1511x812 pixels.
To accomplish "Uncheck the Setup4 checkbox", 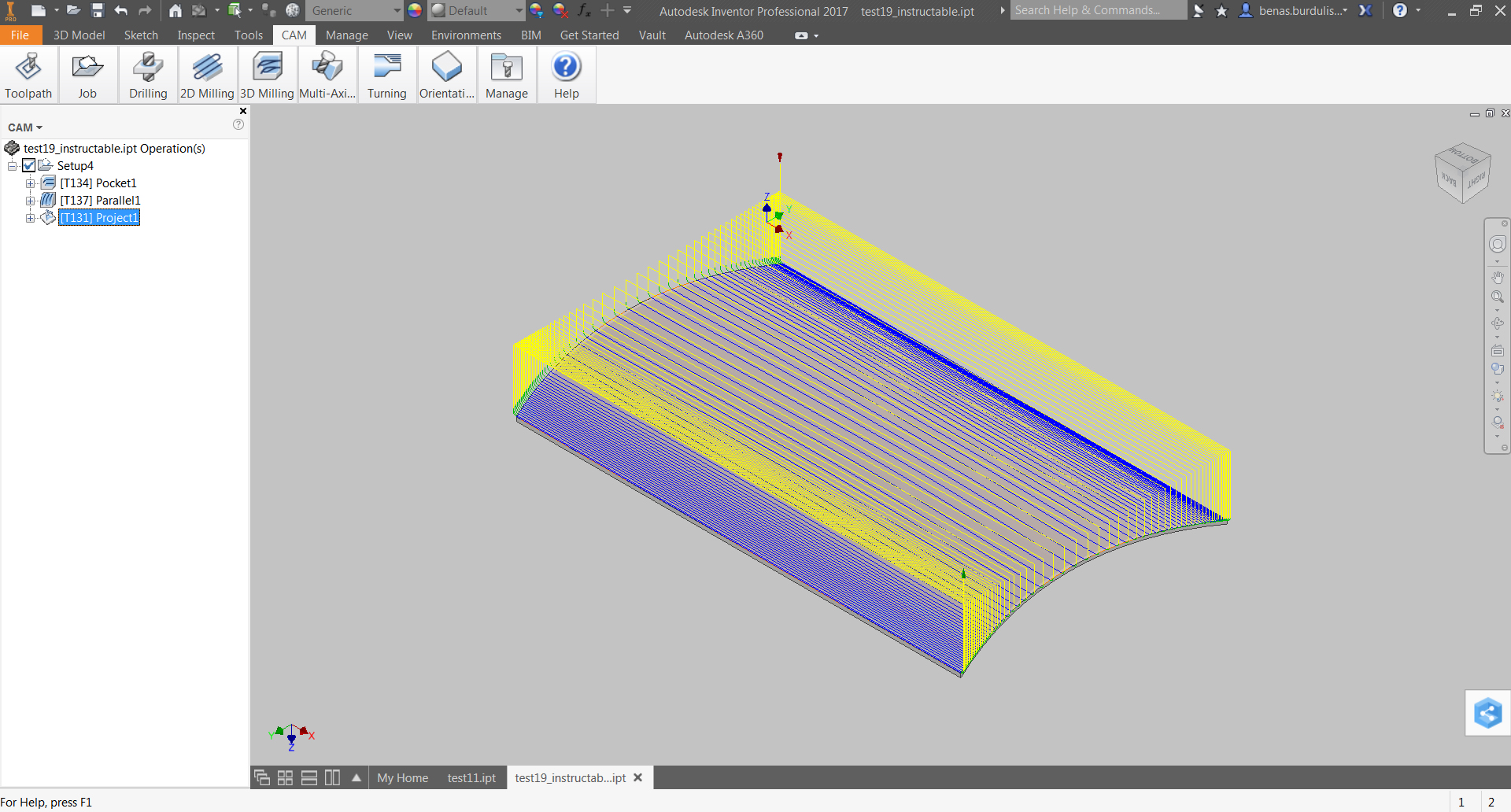I will point(29,165).
